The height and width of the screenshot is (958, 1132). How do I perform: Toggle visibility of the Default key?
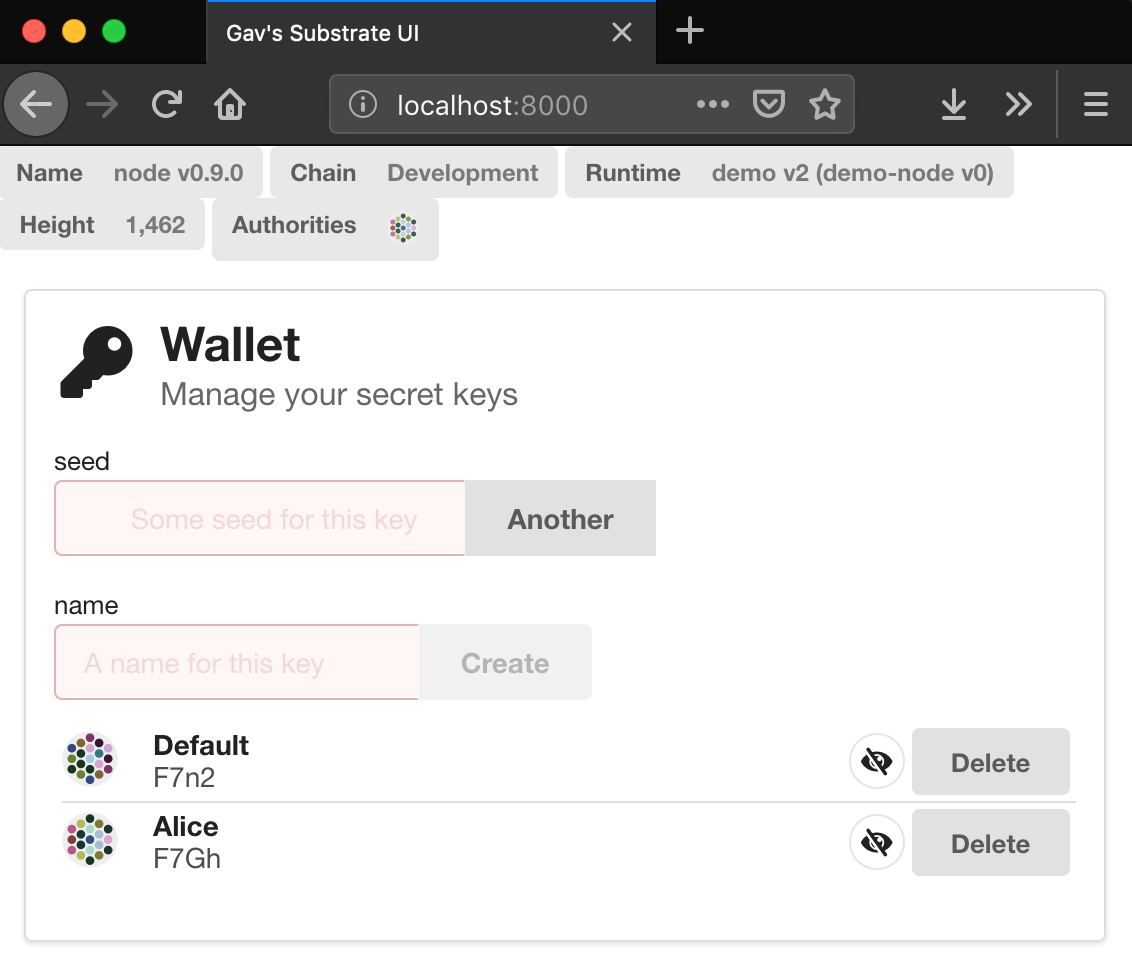pos(876,762)
